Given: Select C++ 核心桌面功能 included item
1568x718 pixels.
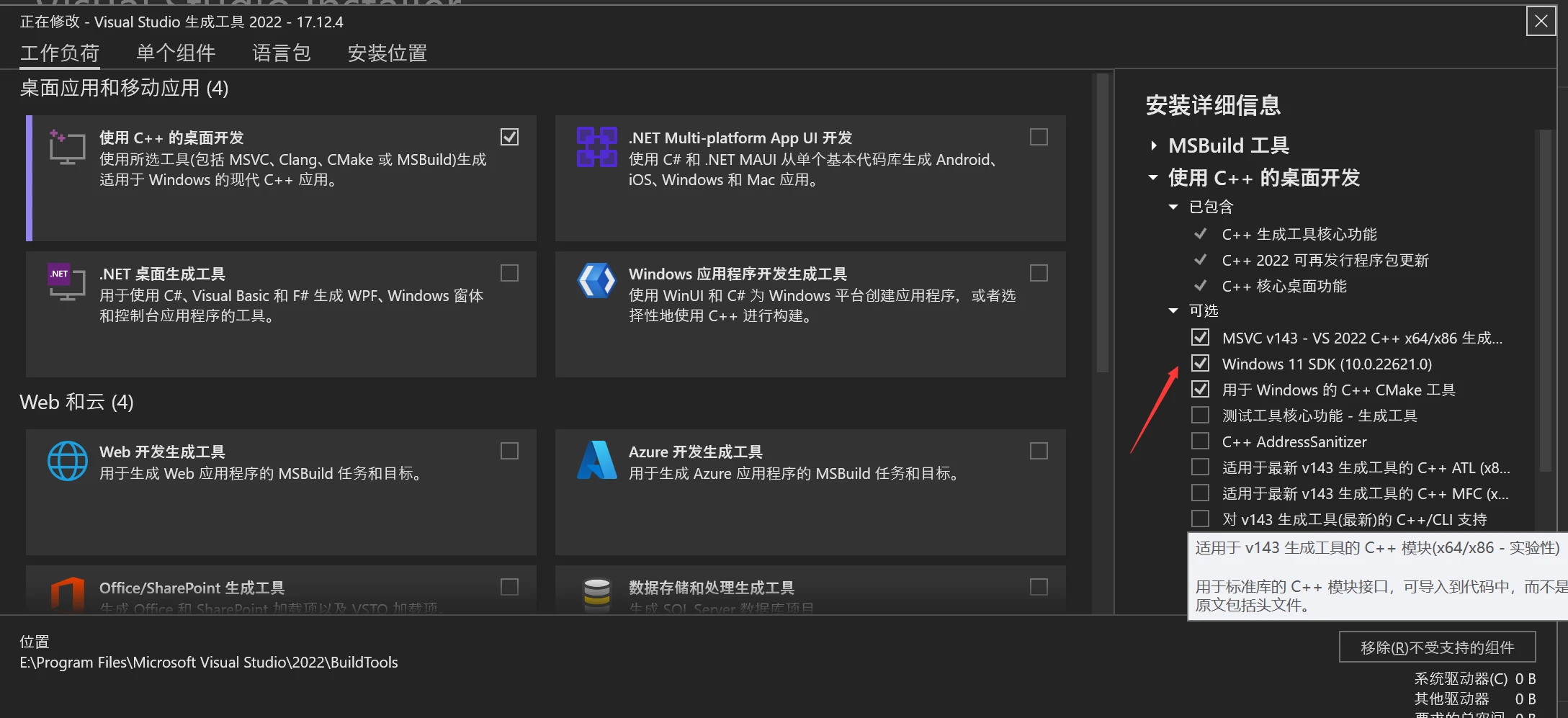Looking at the screenshot, I should point(1283,286).
